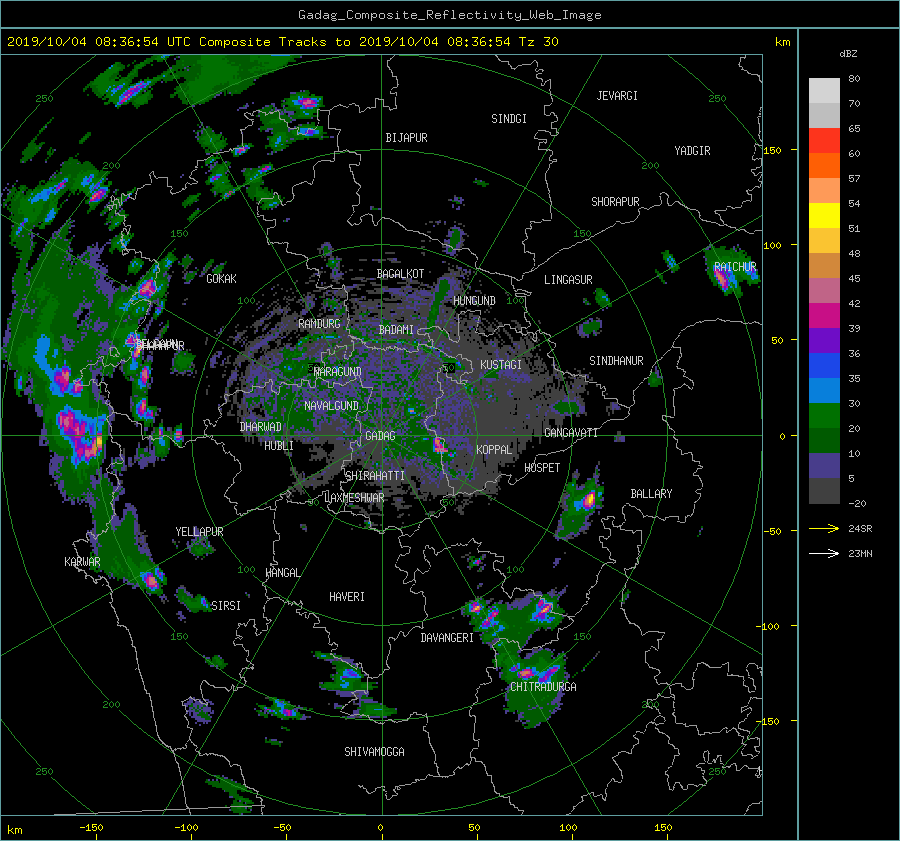Select the HANGAL label

(x=282, y=573)
